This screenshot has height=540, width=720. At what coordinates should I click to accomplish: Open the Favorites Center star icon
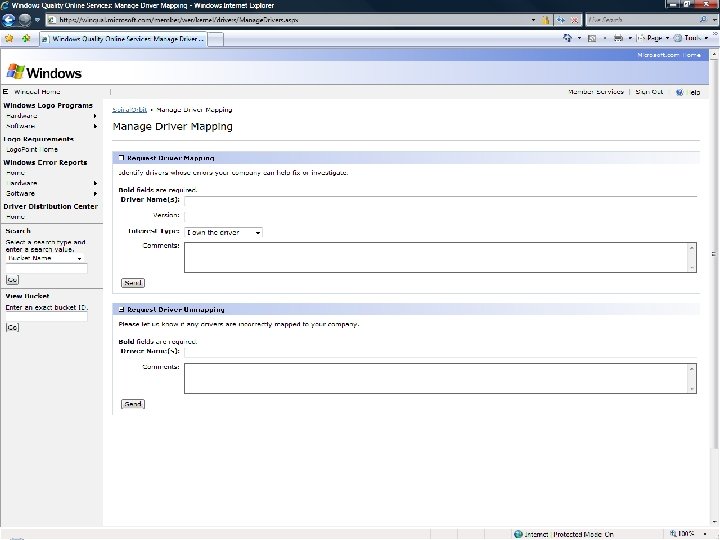coord(9,39)
